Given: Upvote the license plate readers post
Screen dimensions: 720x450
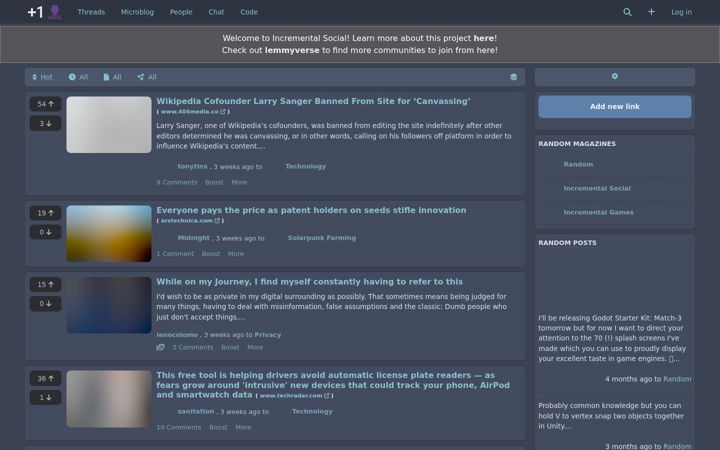Looking at the screenshot, I should (x=45, y=378).
